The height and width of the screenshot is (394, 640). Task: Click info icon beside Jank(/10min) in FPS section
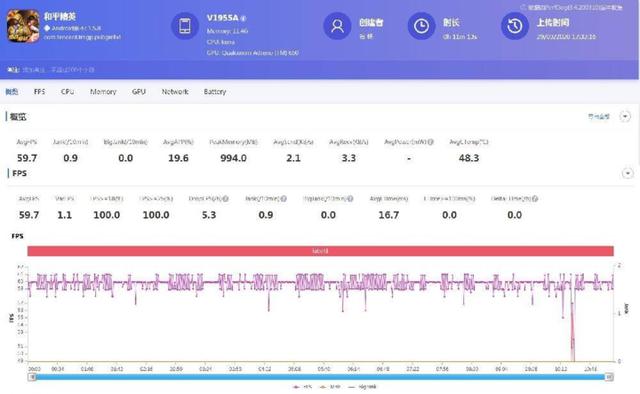[283, 198]
